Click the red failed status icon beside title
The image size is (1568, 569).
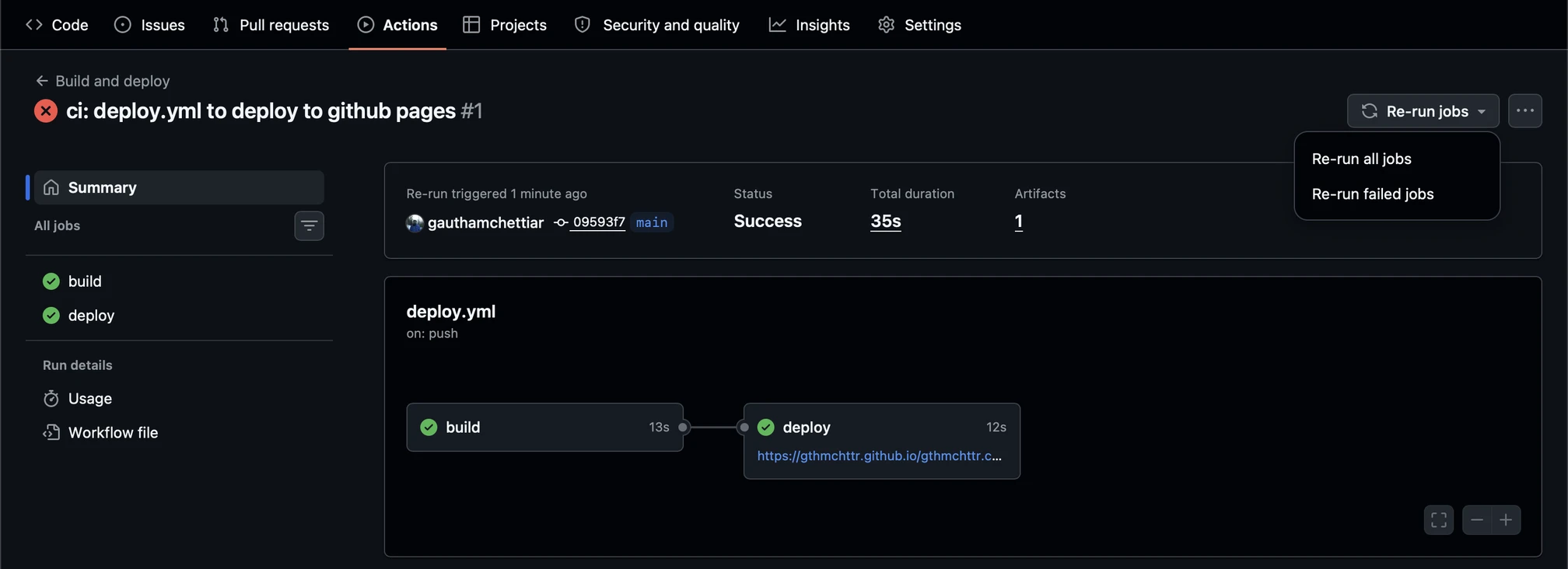[46, 111]
